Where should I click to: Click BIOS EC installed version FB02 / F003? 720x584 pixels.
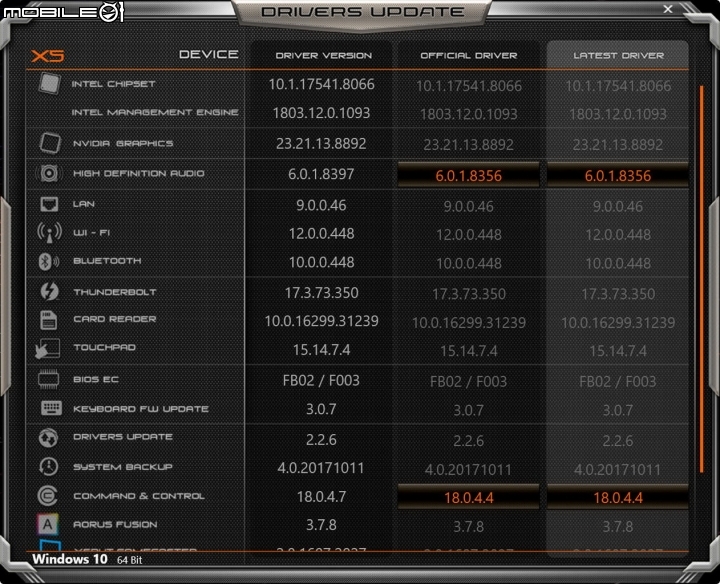click(321, 380)
